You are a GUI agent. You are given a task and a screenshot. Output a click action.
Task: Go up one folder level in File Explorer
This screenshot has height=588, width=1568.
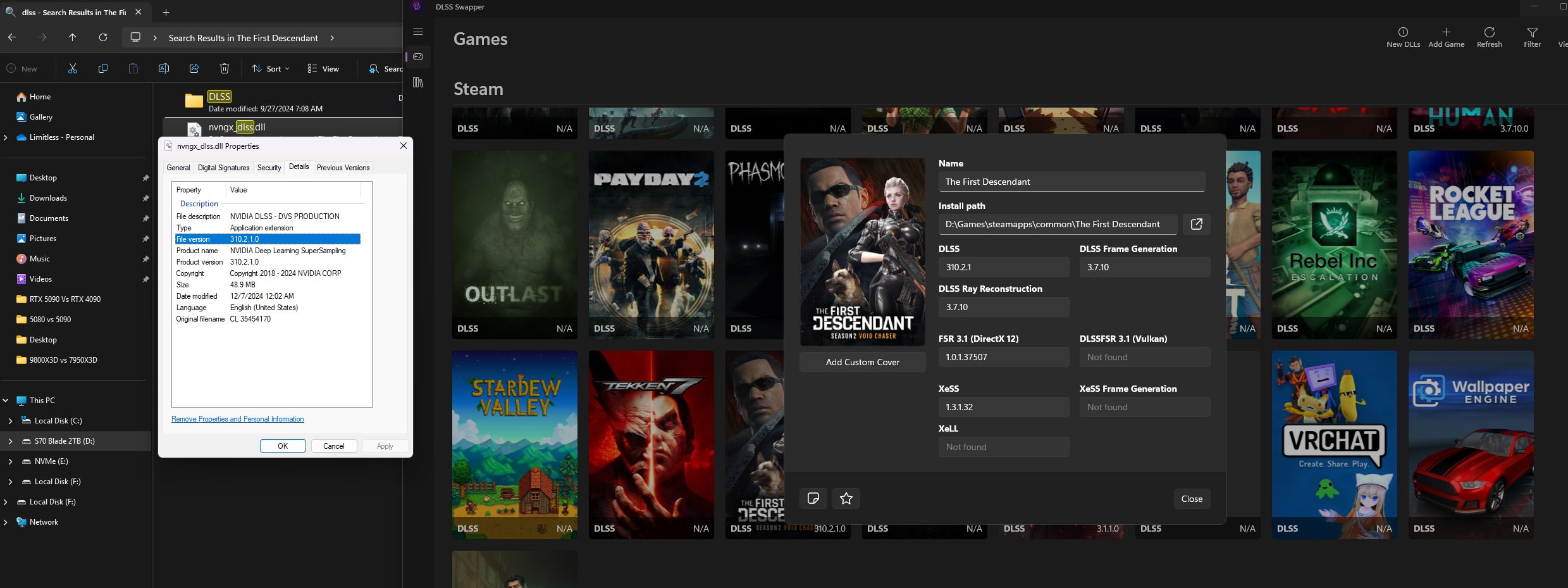coord(73,37)
